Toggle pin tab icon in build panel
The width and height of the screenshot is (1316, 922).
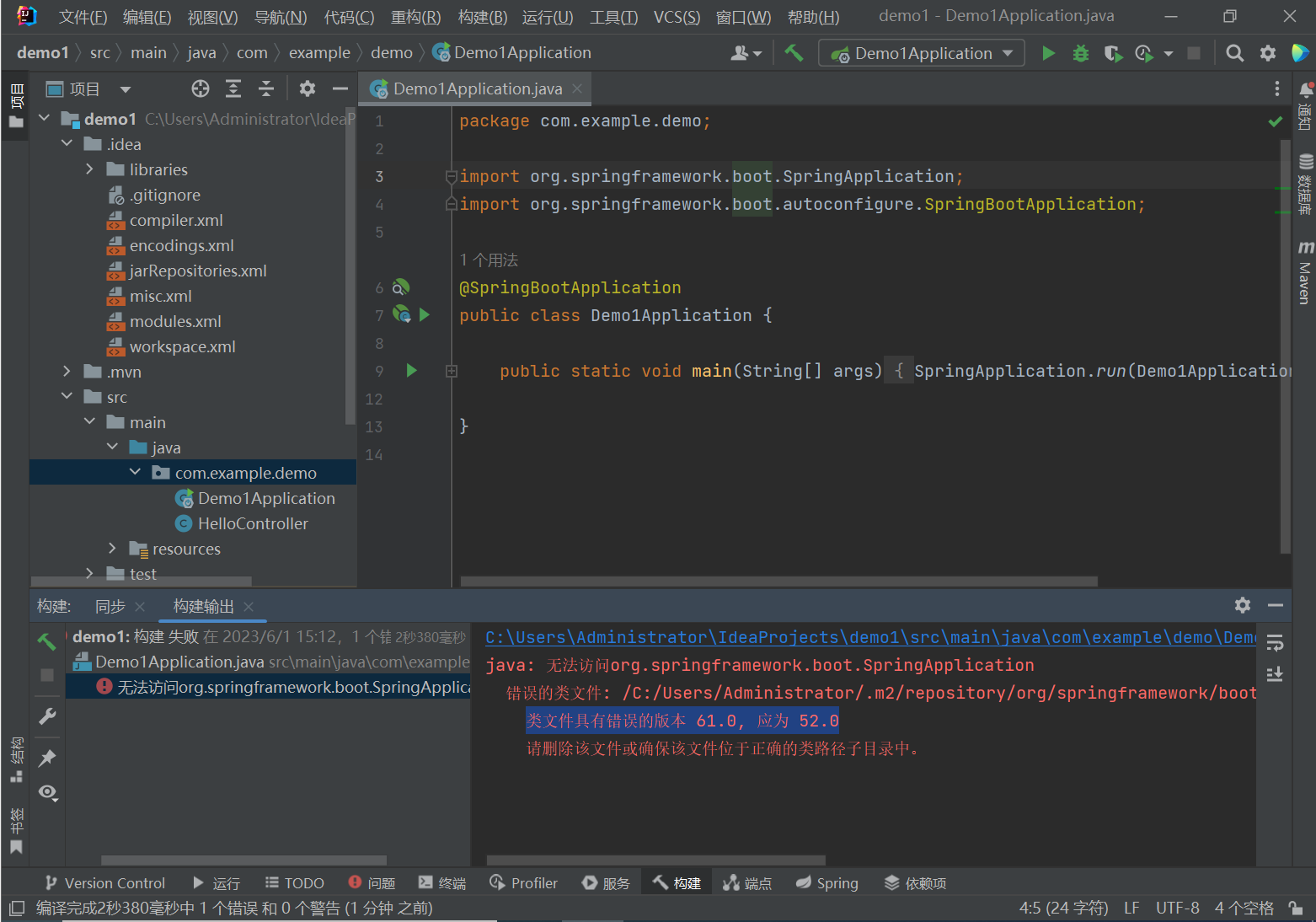coord(47,758)
